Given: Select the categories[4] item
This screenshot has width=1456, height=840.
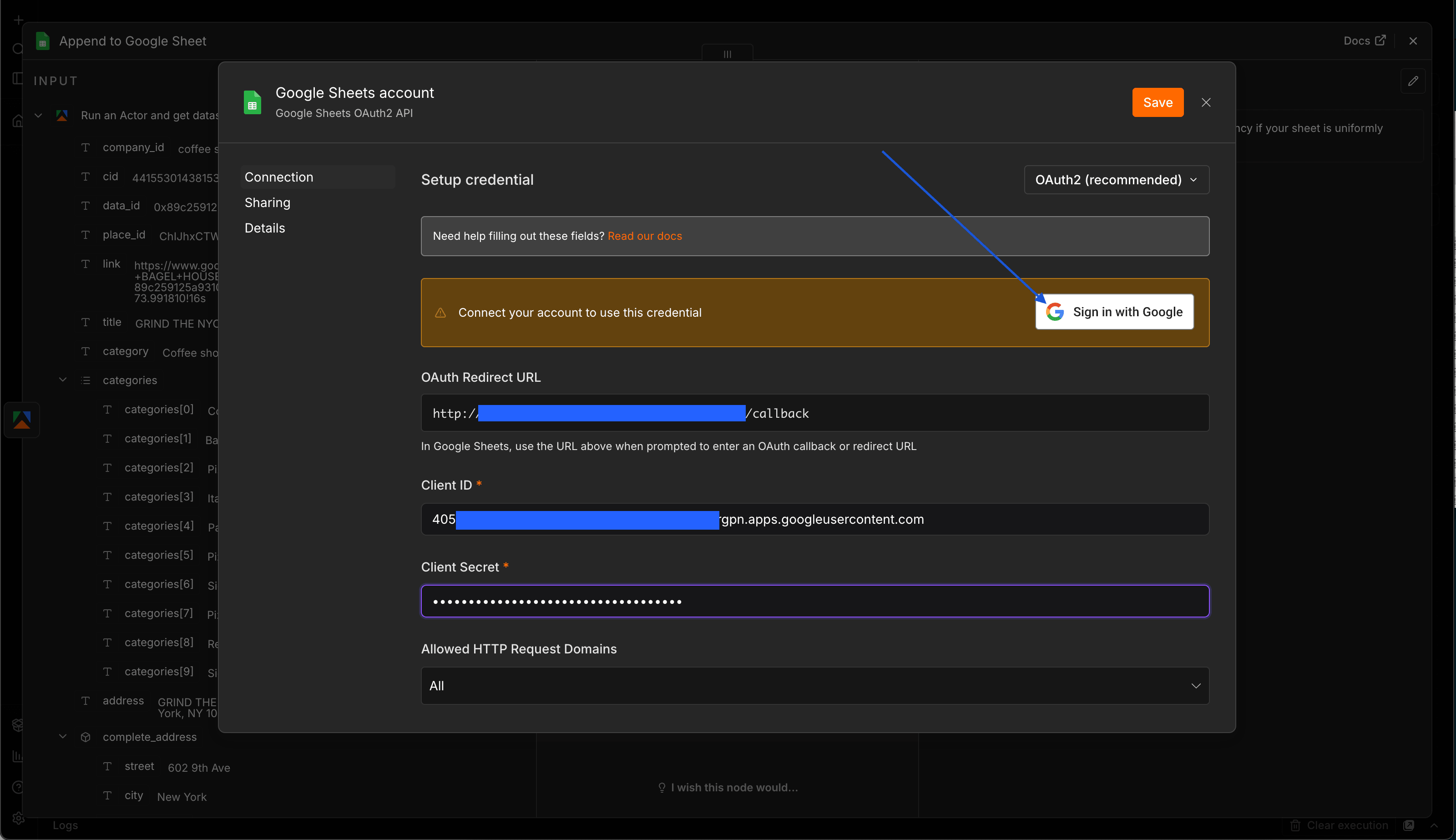Looking at the screenshot, I should (159, 526).
